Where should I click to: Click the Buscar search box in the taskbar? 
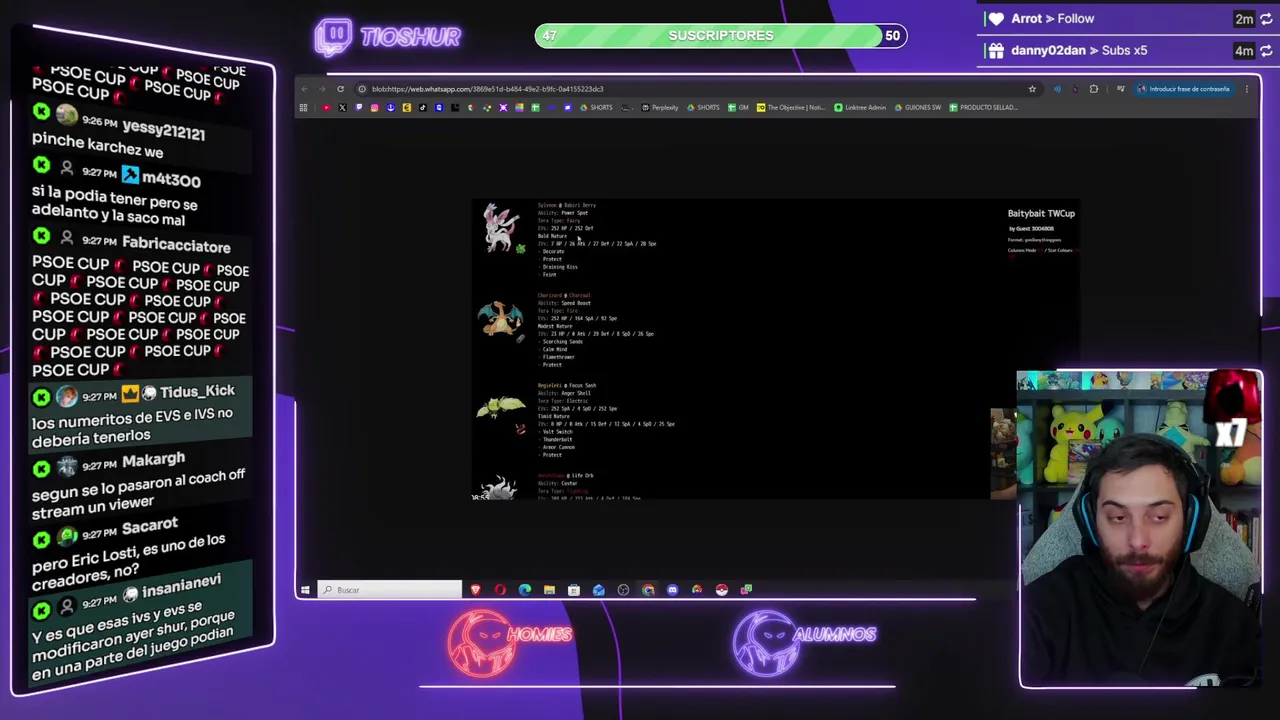tap(390, 590)
